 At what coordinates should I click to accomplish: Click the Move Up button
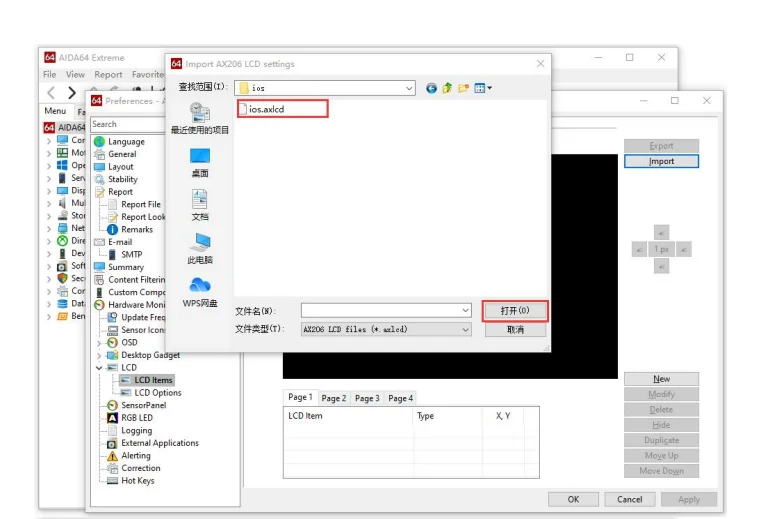661,456
